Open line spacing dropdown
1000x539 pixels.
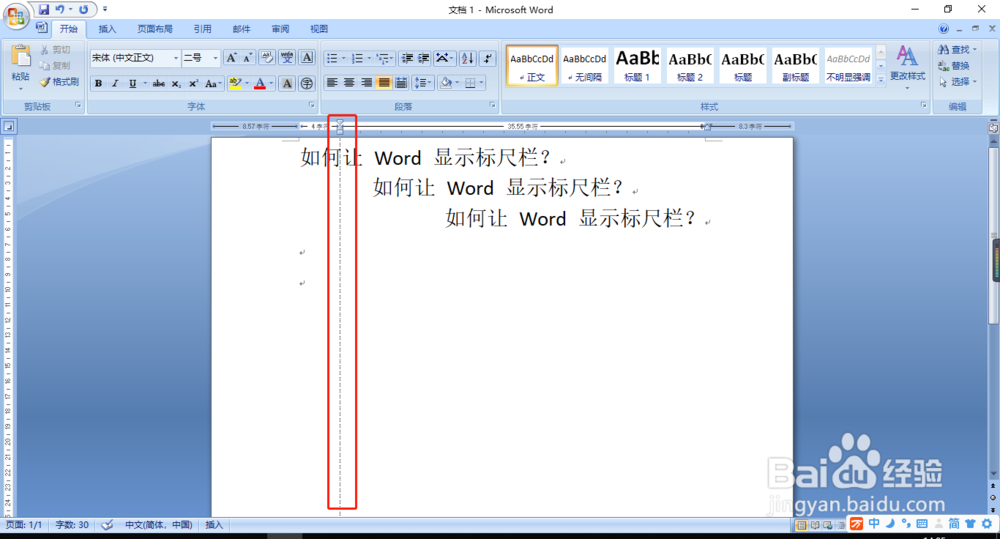(x=423, y=83)
